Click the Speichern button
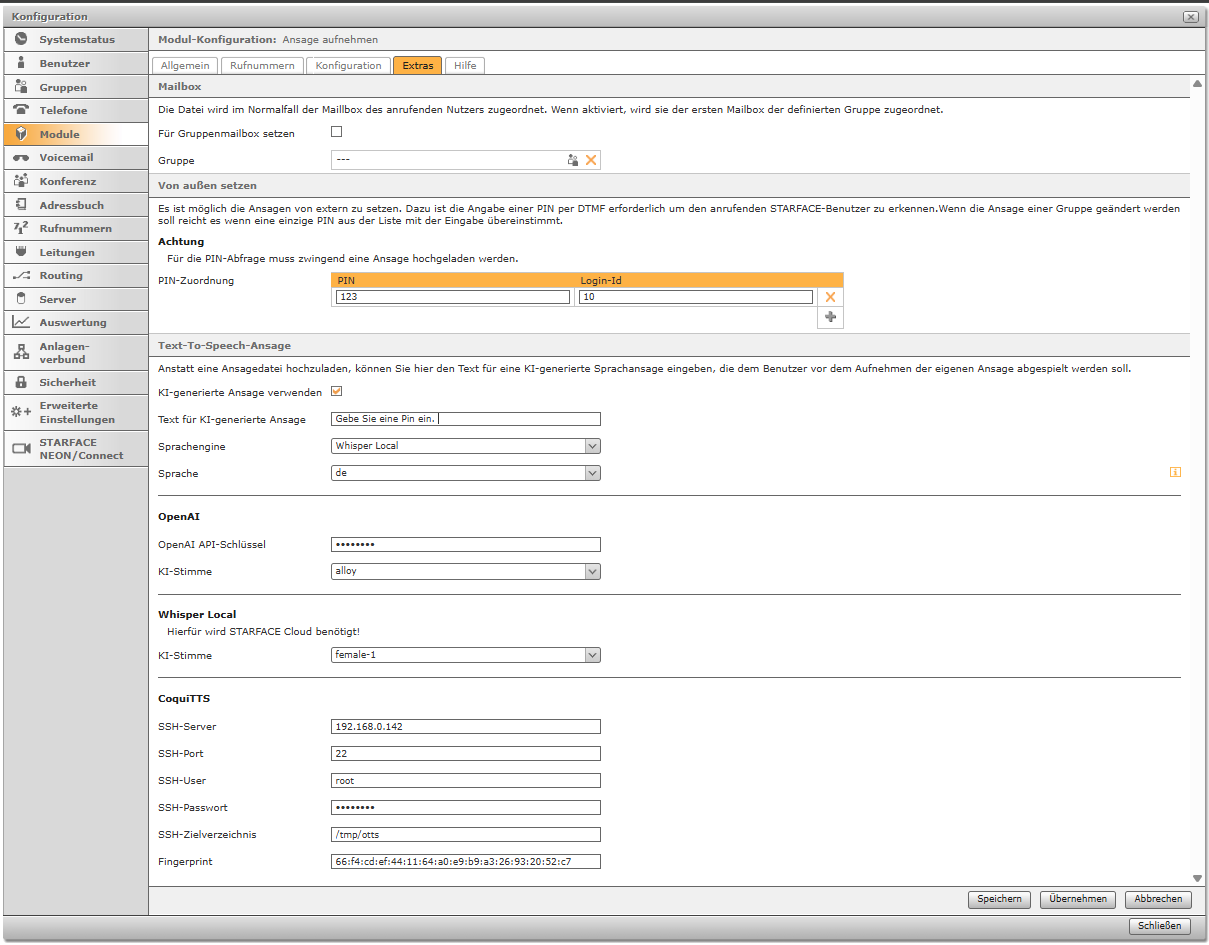 point(999,899)
